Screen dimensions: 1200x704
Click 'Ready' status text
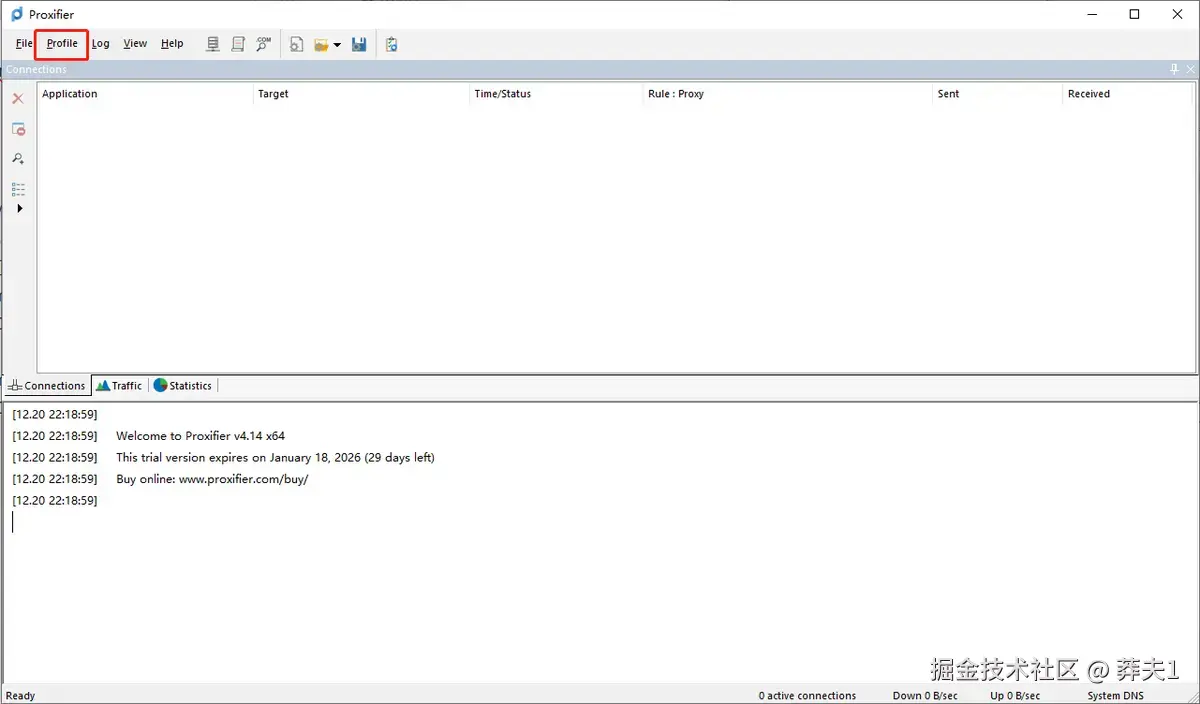[x=20, y=696]
